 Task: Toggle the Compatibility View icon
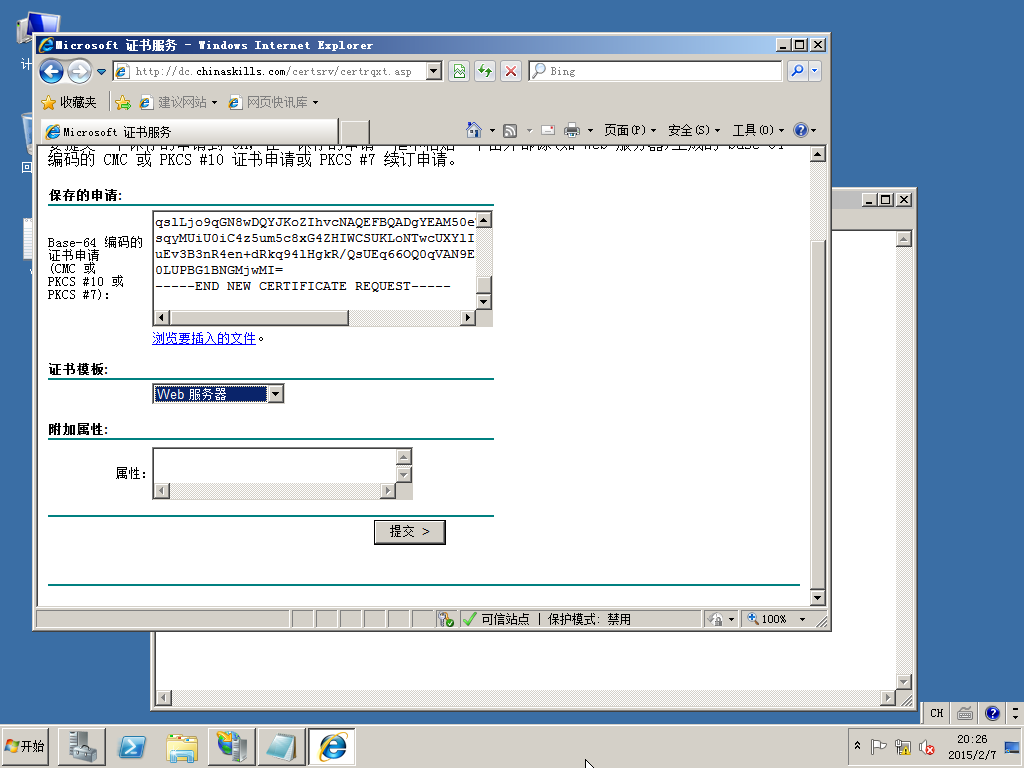click(459, 71)
